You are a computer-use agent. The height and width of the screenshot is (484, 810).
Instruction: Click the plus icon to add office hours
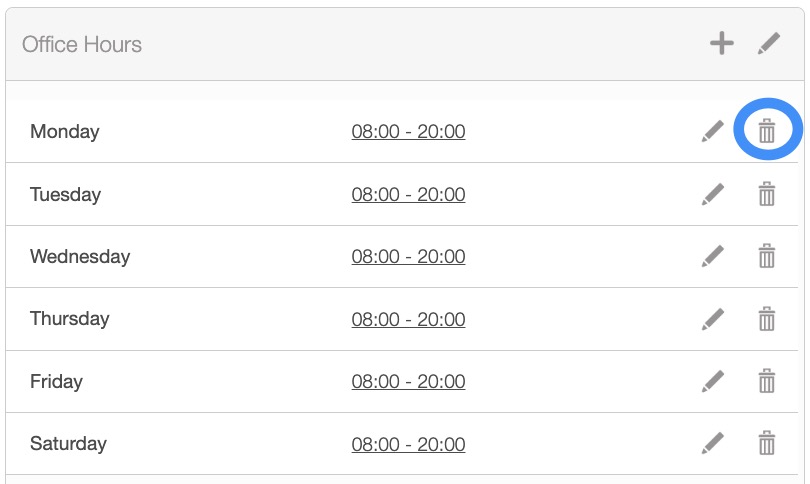pos(721,43)
